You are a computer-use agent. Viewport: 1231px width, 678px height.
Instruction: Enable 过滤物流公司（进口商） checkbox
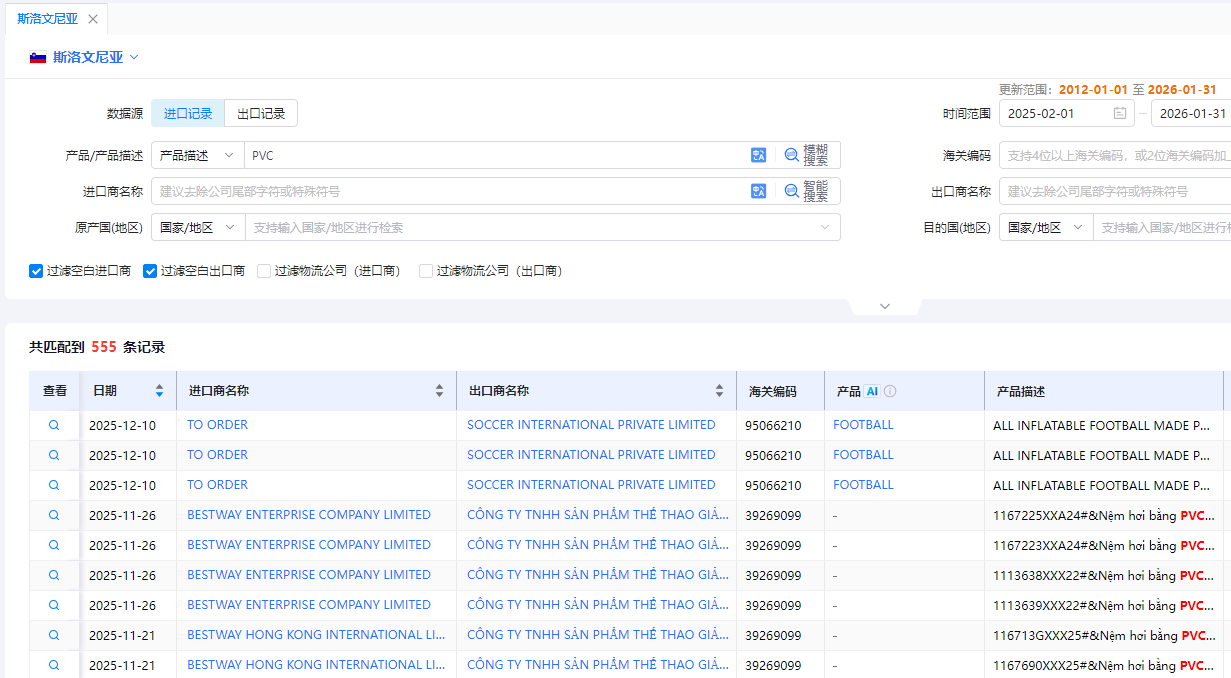(x=264, y=271)
